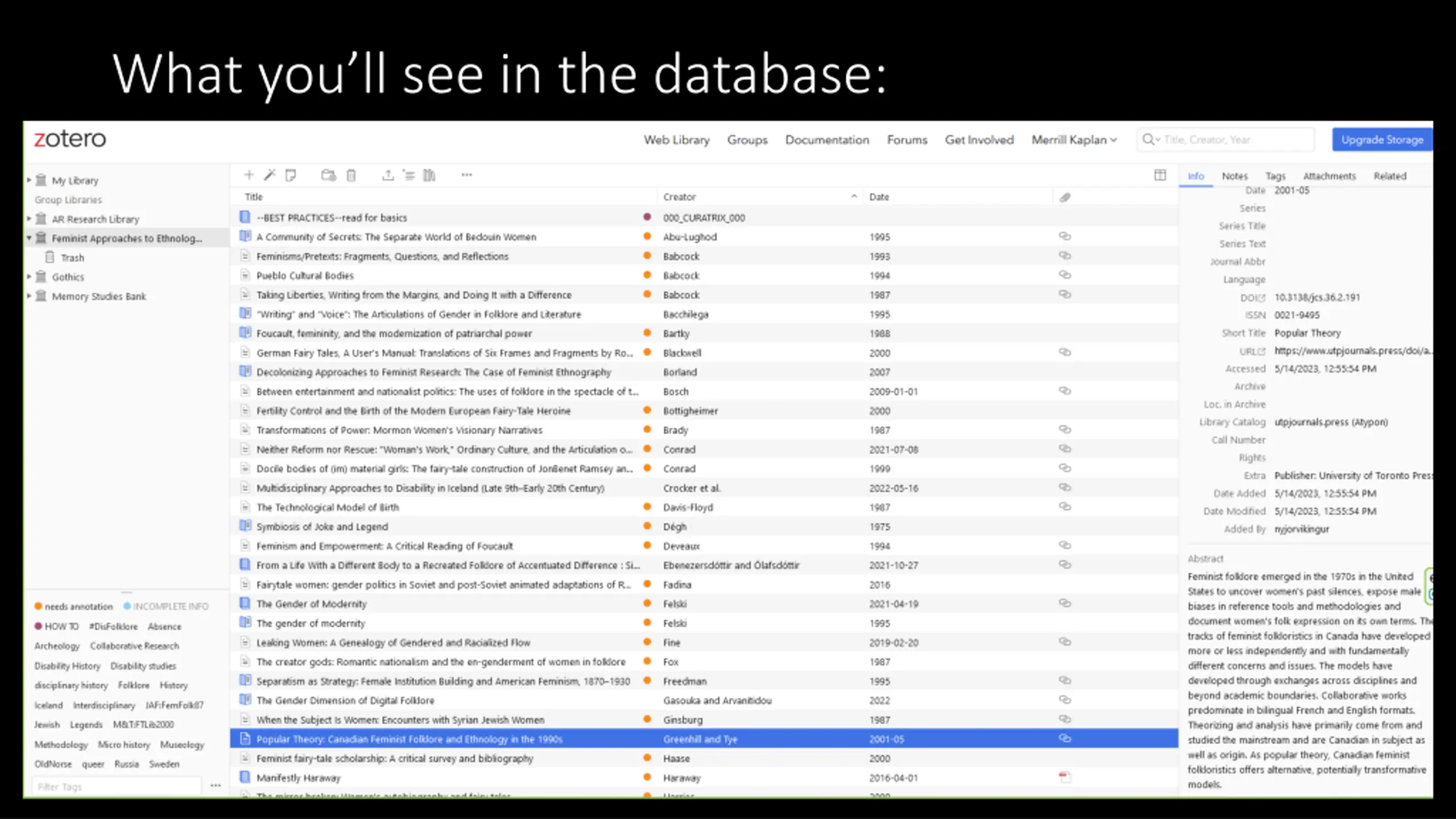Open the utpjournals URL field value

pyautogui.click(x=1352, y=351)
